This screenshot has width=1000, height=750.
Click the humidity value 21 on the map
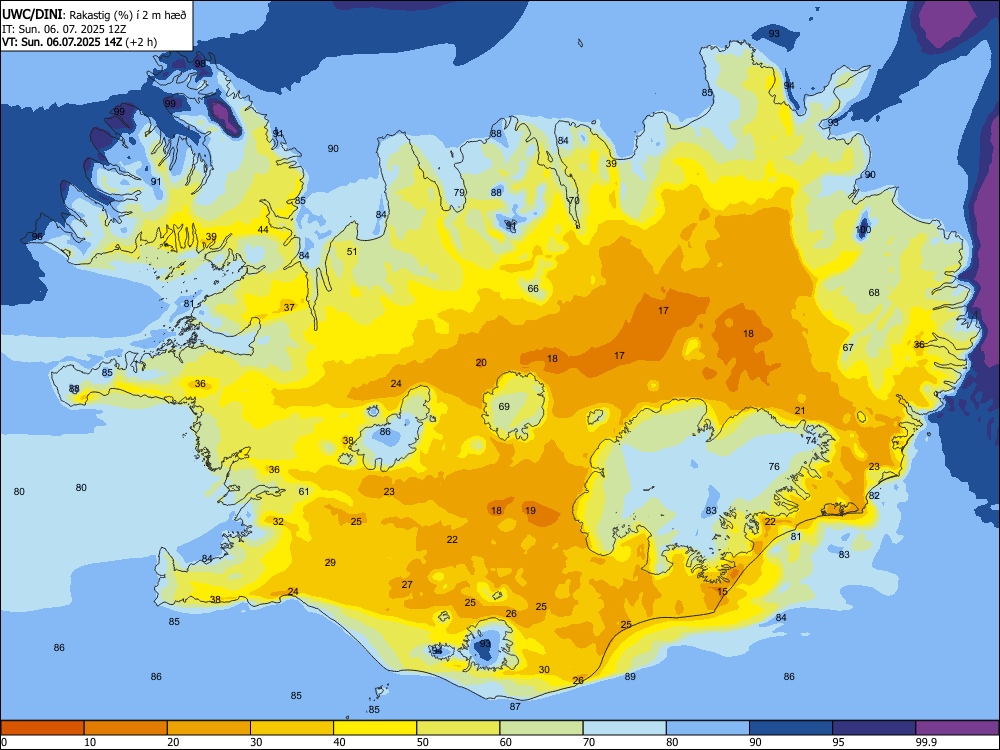pos(800,411)
